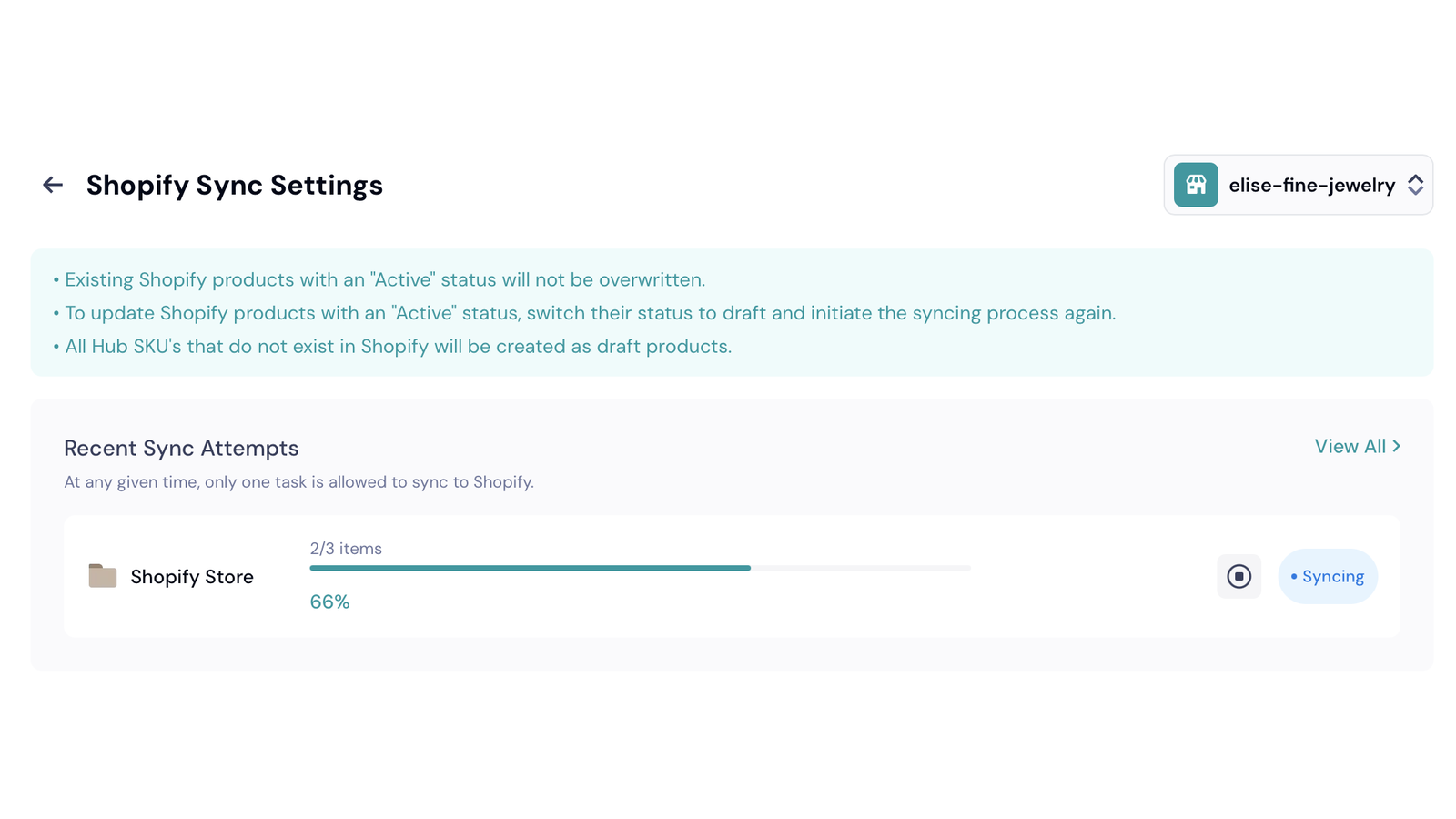Expand the store selector up-down chevron
Screen dimensions: 1456x819
pyautogui.click(x=1415, y=185)
